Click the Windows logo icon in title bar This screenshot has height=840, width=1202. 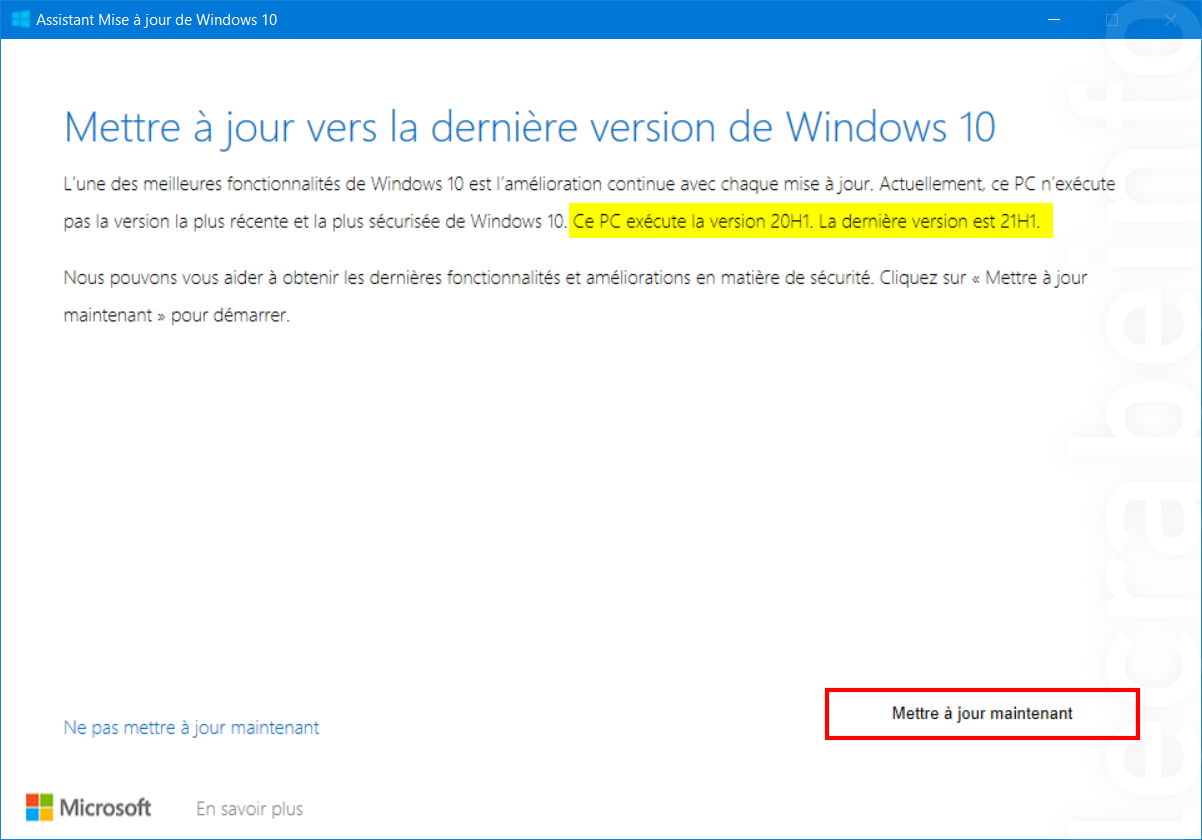20,19
